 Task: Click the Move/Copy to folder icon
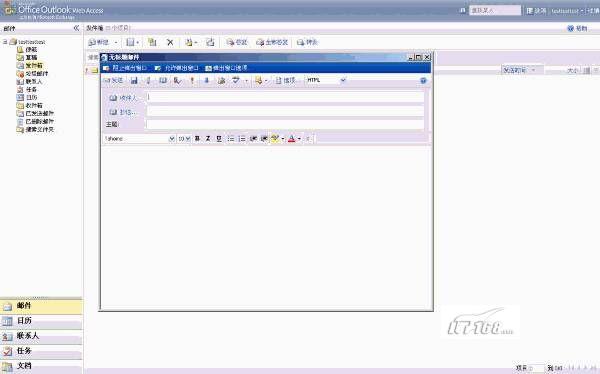pos(152,42)
